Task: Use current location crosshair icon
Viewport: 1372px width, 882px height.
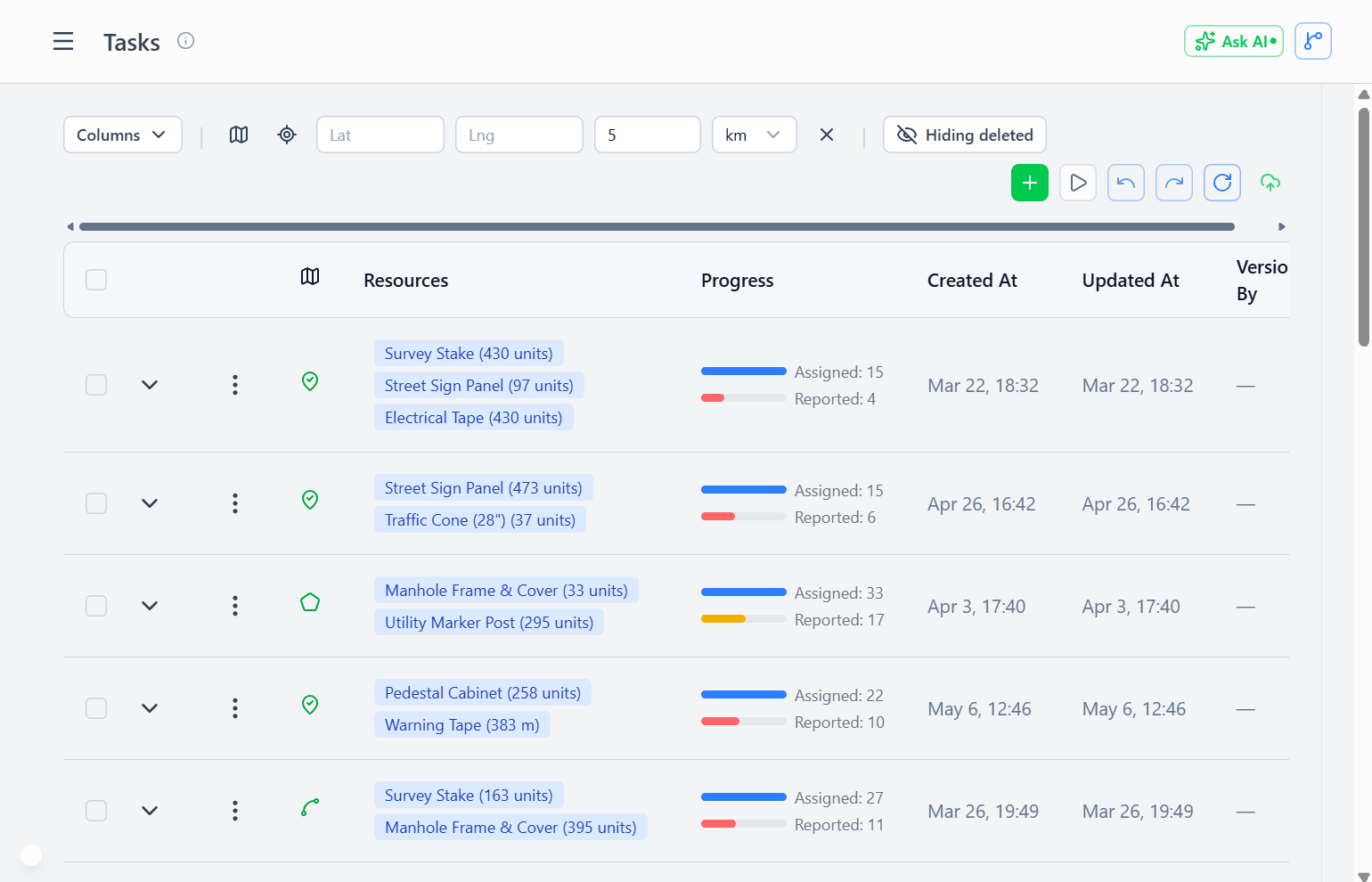Action: [287, 135]
